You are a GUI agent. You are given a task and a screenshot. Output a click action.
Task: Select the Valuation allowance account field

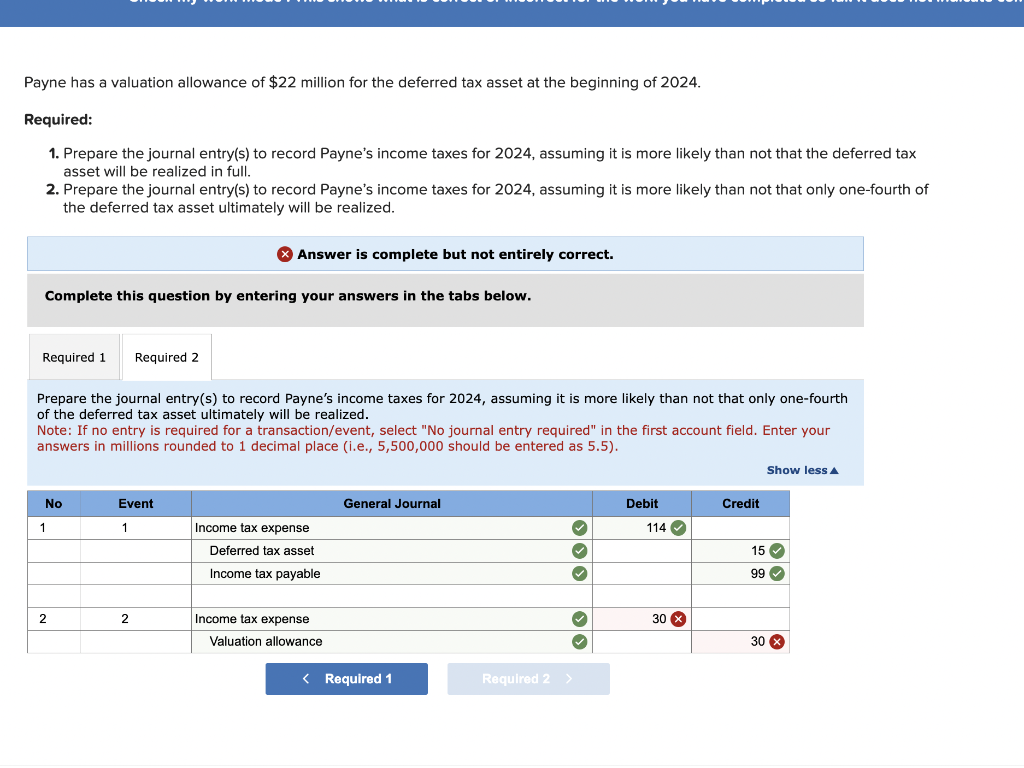point(392,641)
